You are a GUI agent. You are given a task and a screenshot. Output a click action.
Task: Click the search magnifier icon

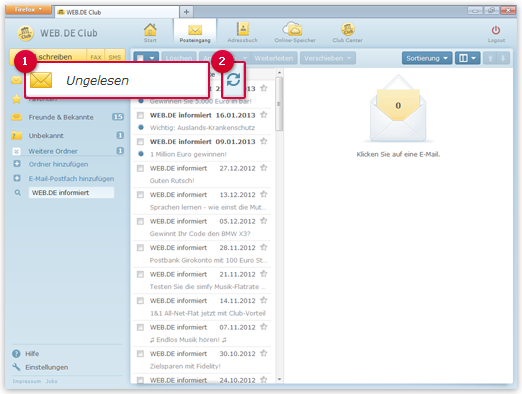(x=17, y=193)
